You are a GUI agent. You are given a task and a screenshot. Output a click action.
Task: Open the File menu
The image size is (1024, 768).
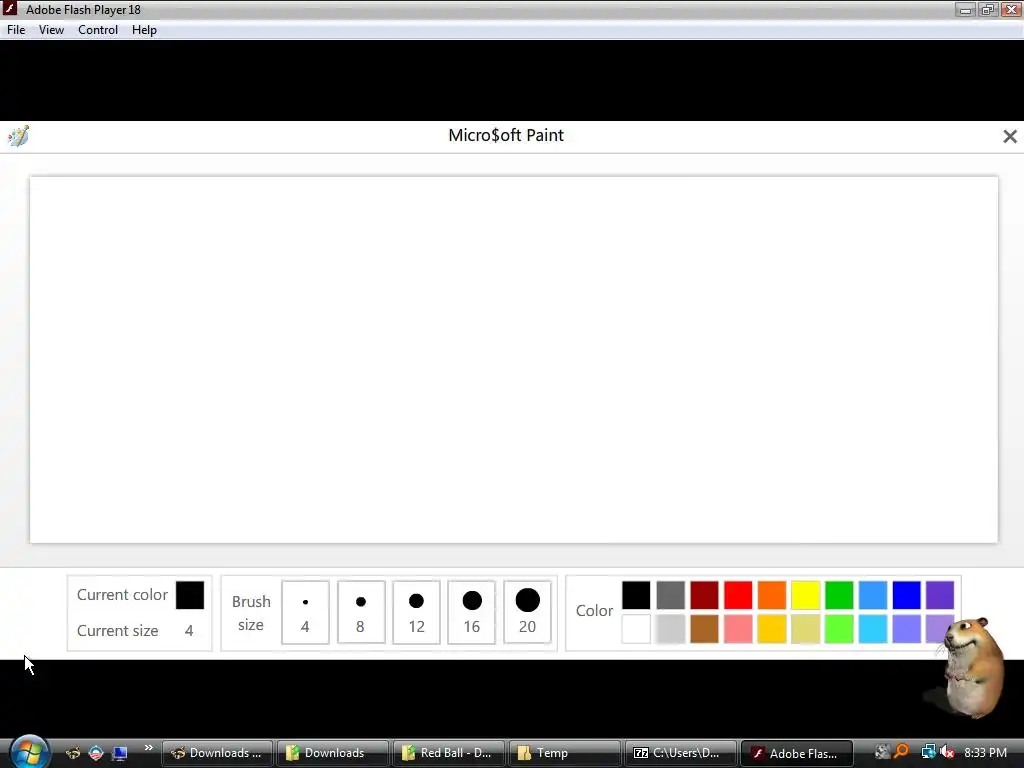point(16,30)
